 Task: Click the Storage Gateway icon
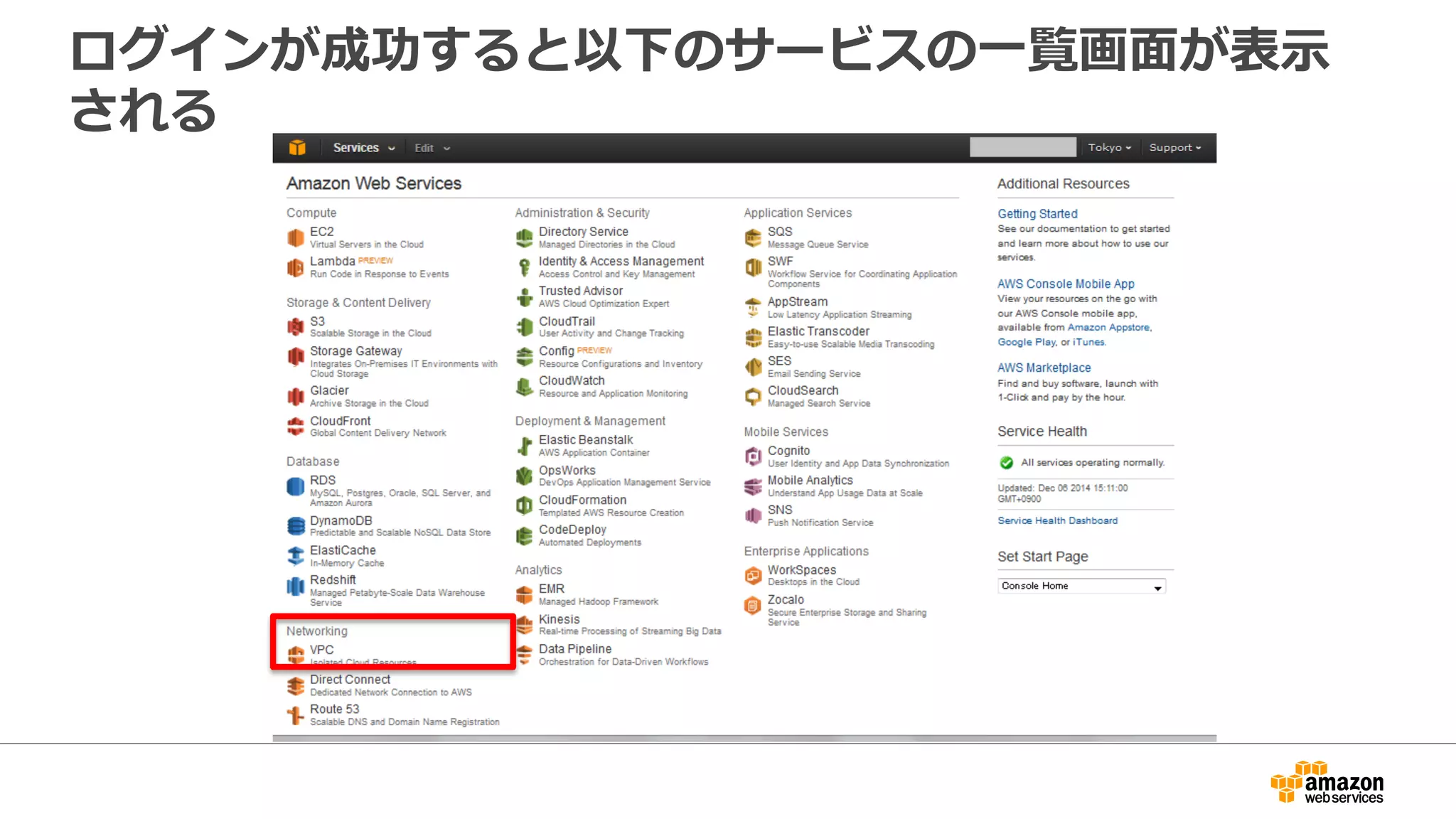pos(296,357)
